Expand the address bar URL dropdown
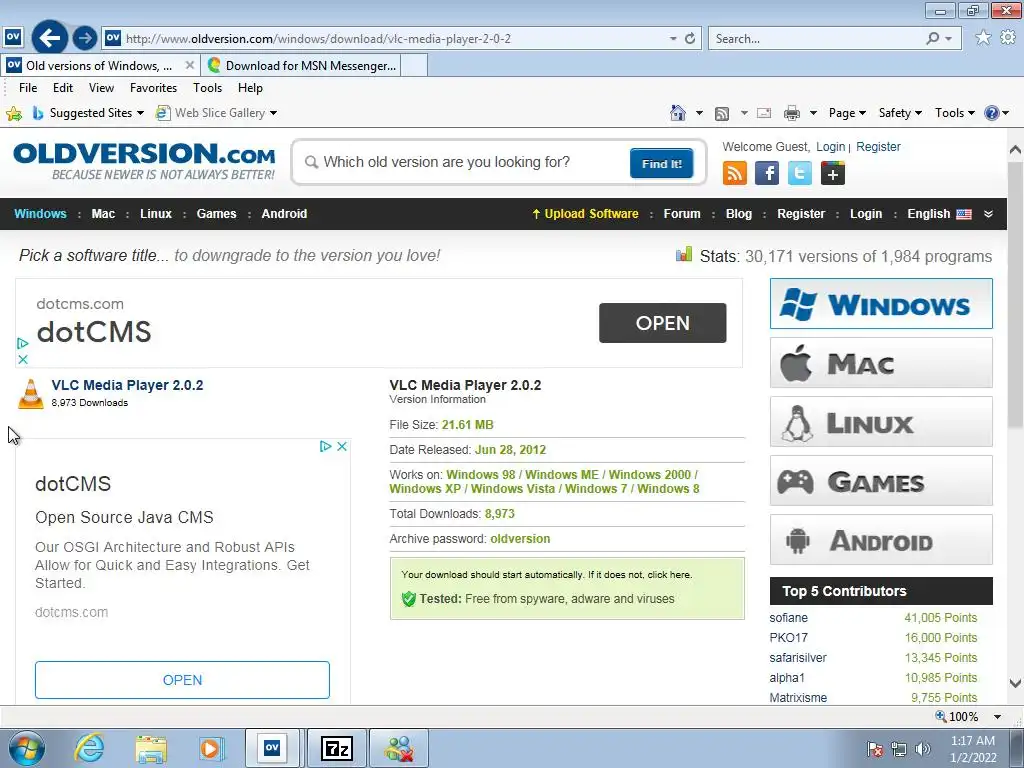This screenshot has height=768, width=1024. click(673, 39)
